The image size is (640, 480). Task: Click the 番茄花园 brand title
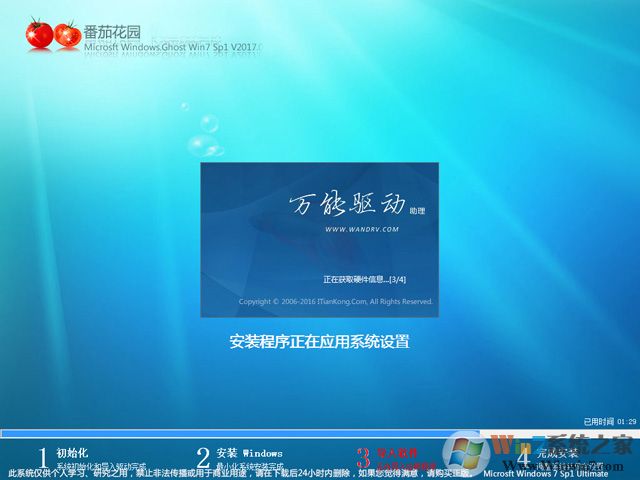point(112,32)
